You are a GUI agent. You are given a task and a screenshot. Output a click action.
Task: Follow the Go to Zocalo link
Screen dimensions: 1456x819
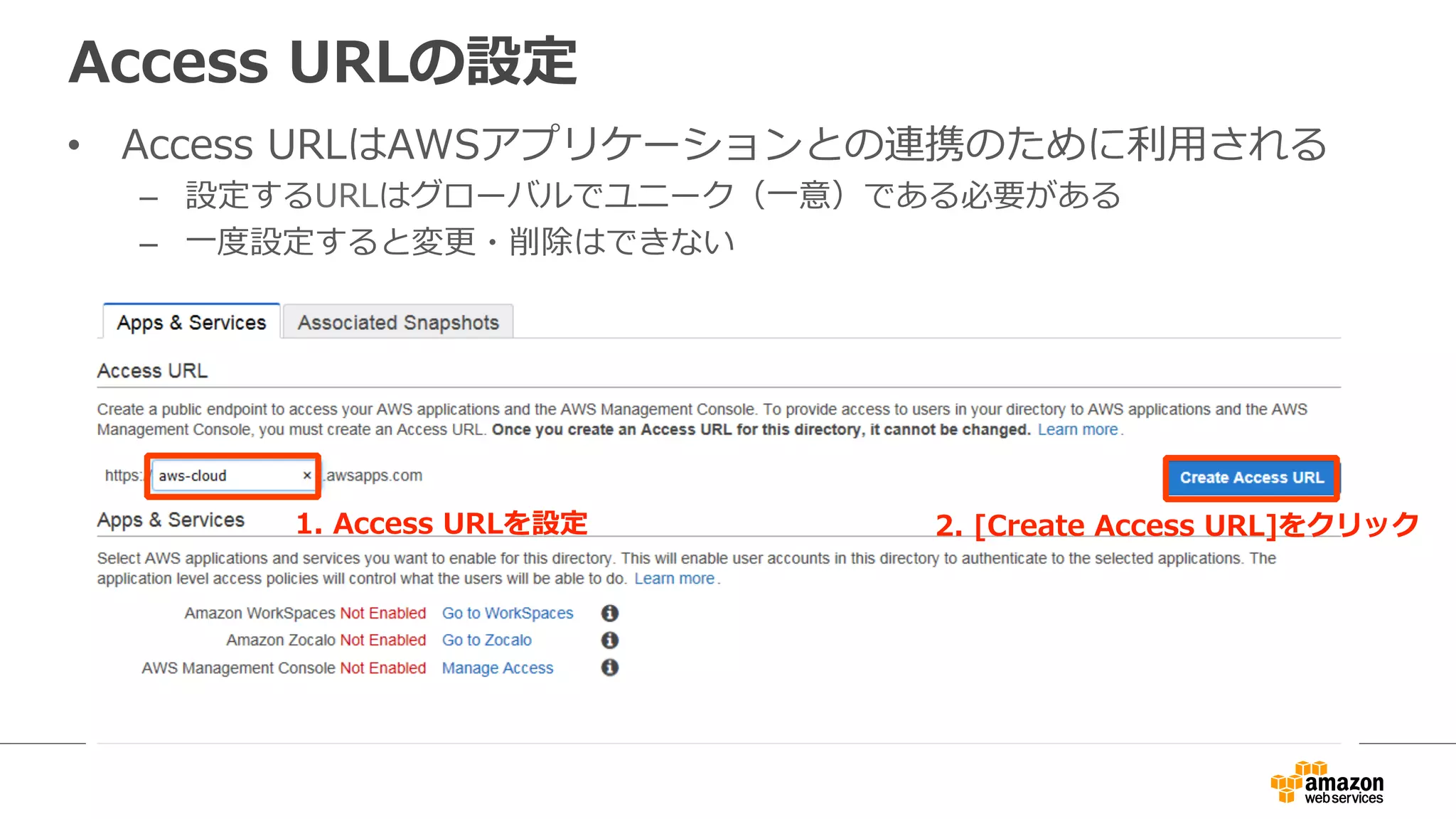point(487,640)
